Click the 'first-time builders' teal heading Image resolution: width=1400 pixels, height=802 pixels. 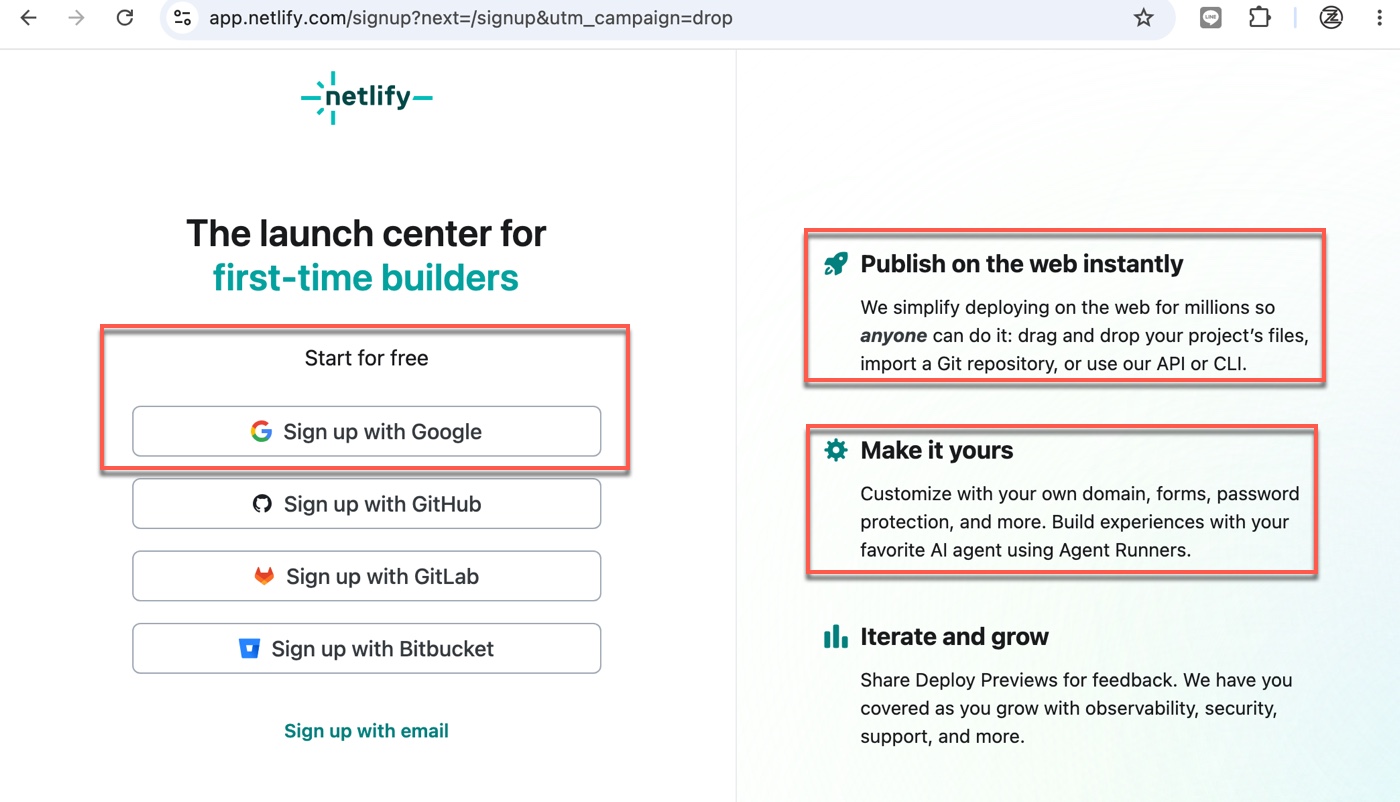(367, 278)
